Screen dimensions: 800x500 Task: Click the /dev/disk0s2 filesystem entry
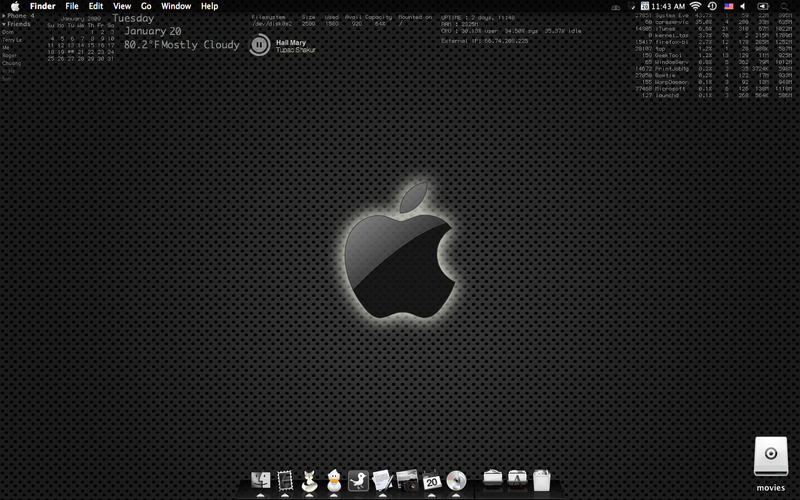point(272,23)
